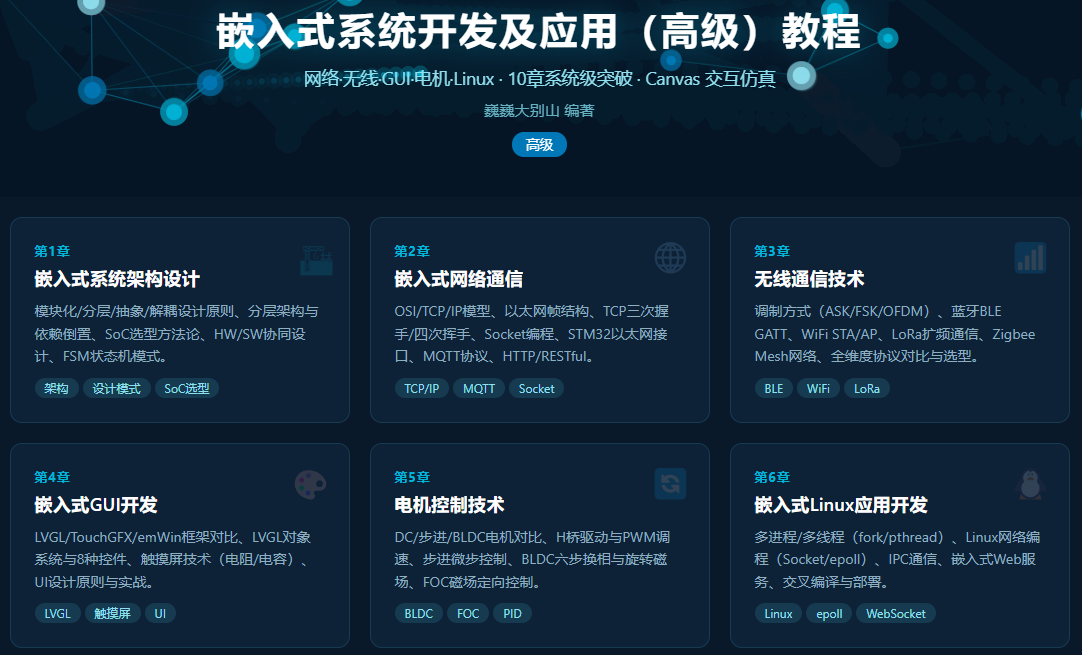Select the 架构 tag
The image size is (1082, 655).
coord(57,389)
